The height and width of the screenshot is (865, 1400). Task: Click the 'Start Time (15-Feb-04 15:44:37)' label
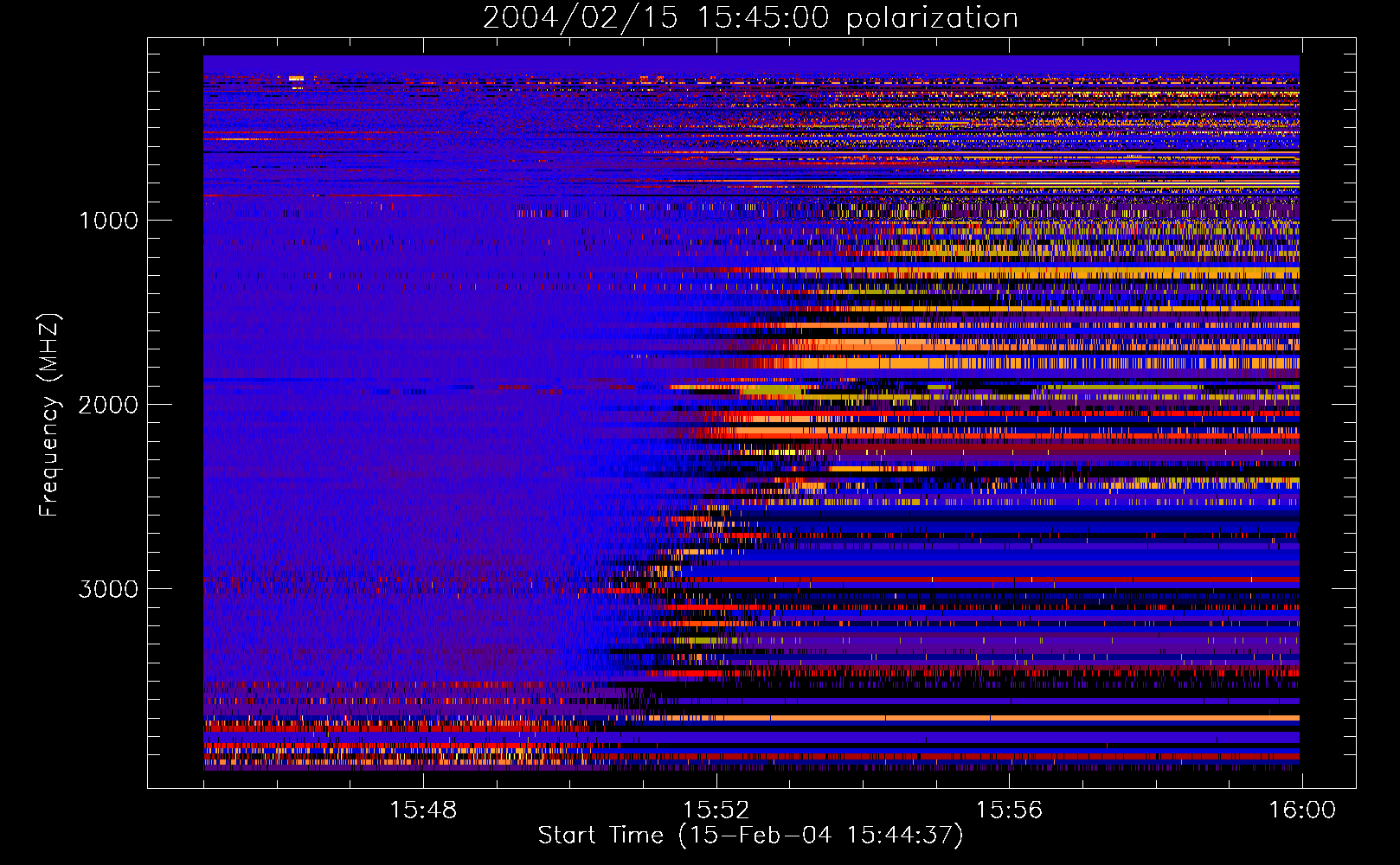[x=750, y=836]
